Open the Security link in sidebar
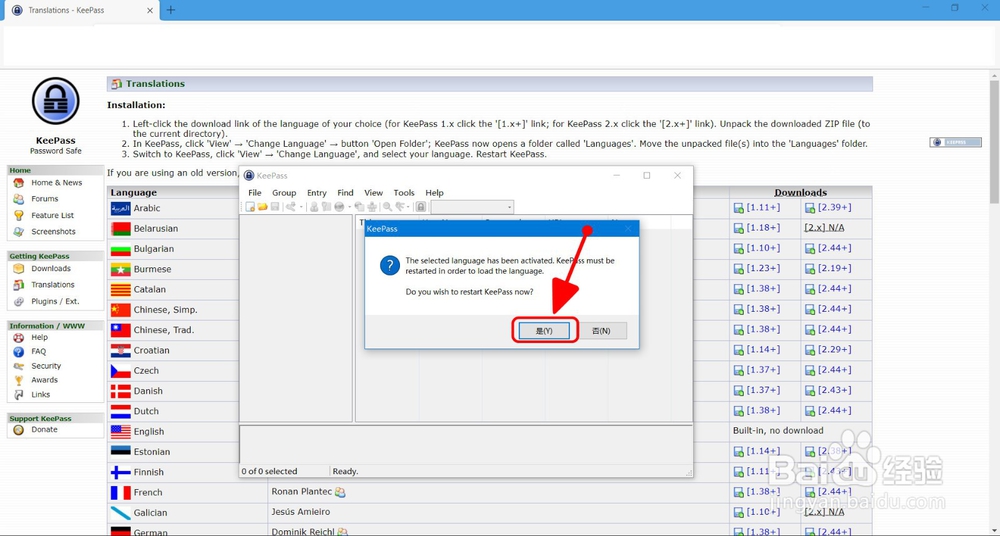 click(x=46, y=366)
